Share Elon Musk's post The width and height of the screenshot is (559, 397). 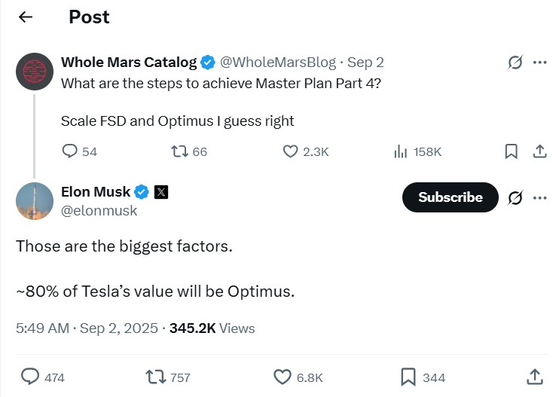[535, 377]
